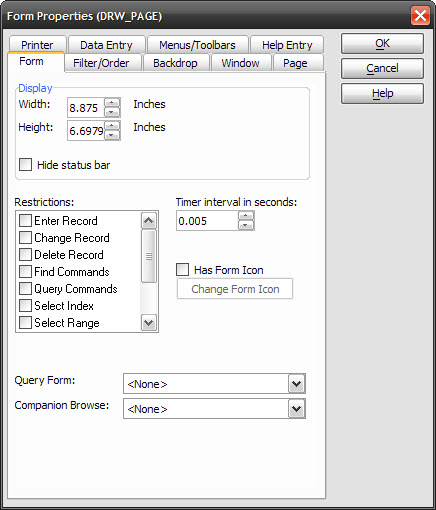This screenshot has width=436, height=510.
Task: Toggle the Query Commands restriction
Action: [x=25, y=289]
